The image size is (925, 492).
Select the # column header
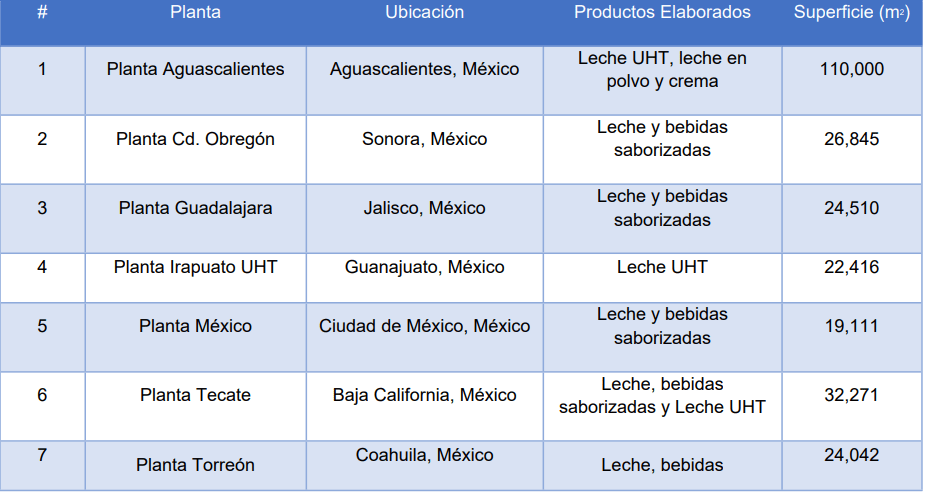point(42,12)
